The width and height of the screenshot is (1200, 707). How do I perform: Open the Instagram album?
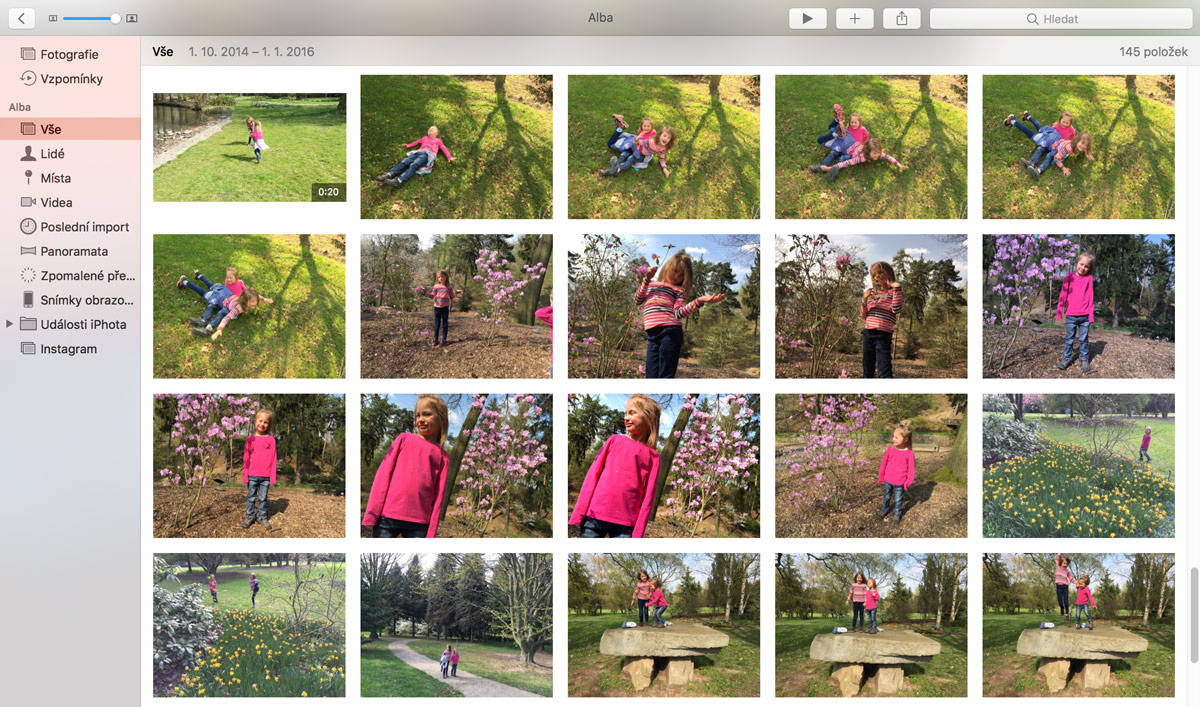click(68, 349)
